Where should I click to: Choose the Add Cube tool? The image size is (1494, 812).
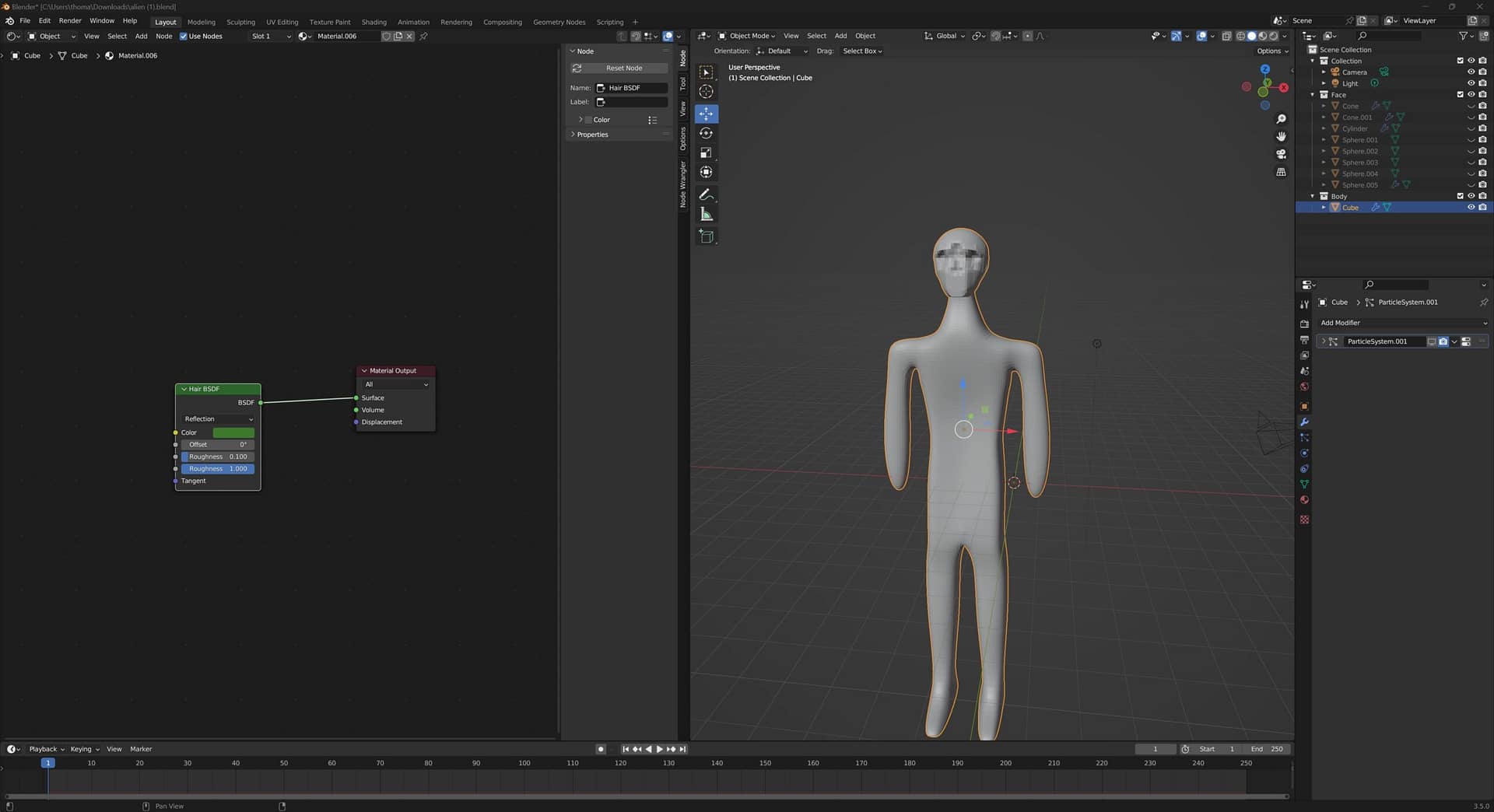click(x=706, y=236)
